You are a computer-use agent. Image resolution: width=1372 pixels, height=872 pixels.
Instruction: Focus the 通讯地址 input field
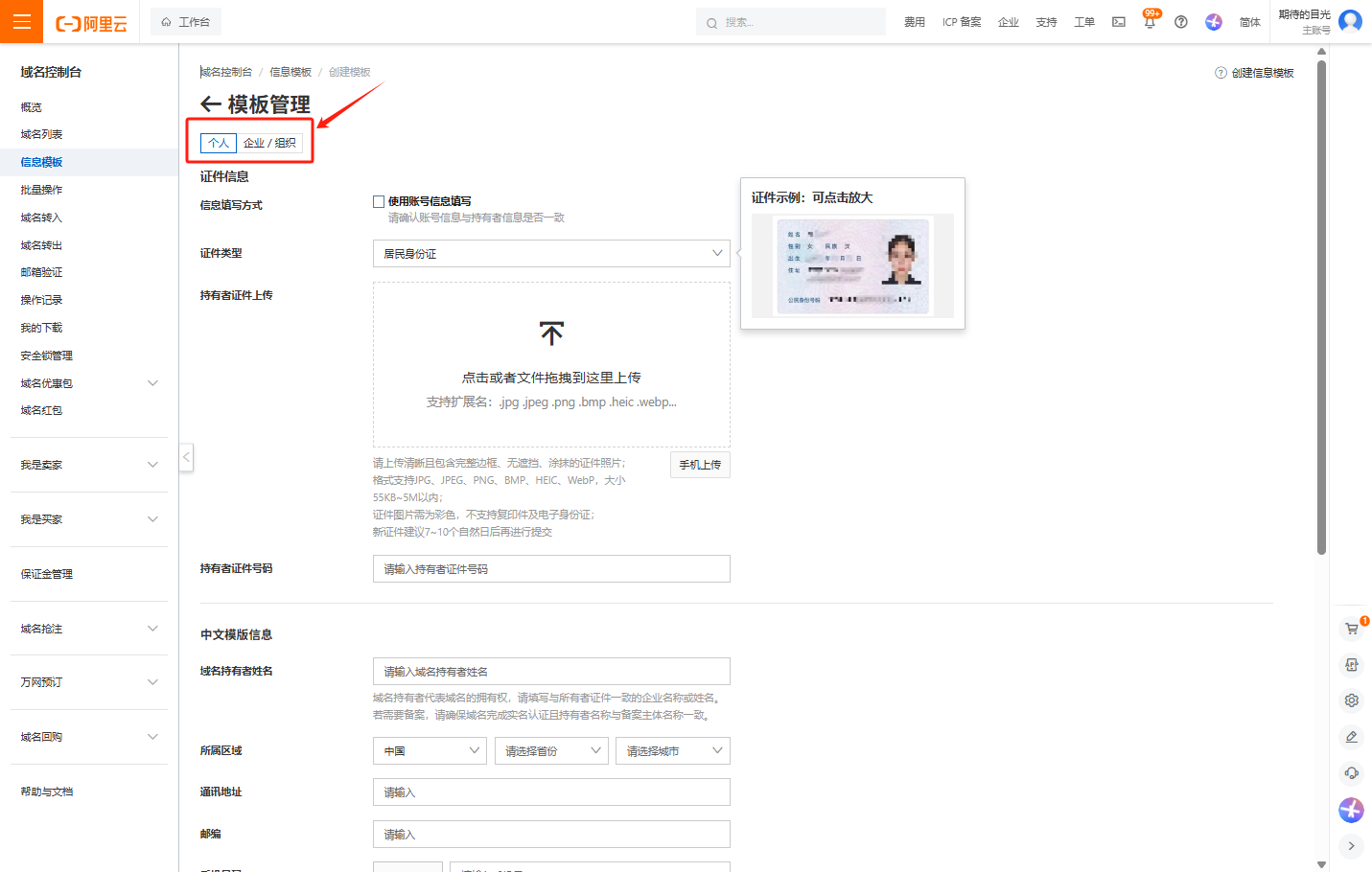click(x=551, y=792)
